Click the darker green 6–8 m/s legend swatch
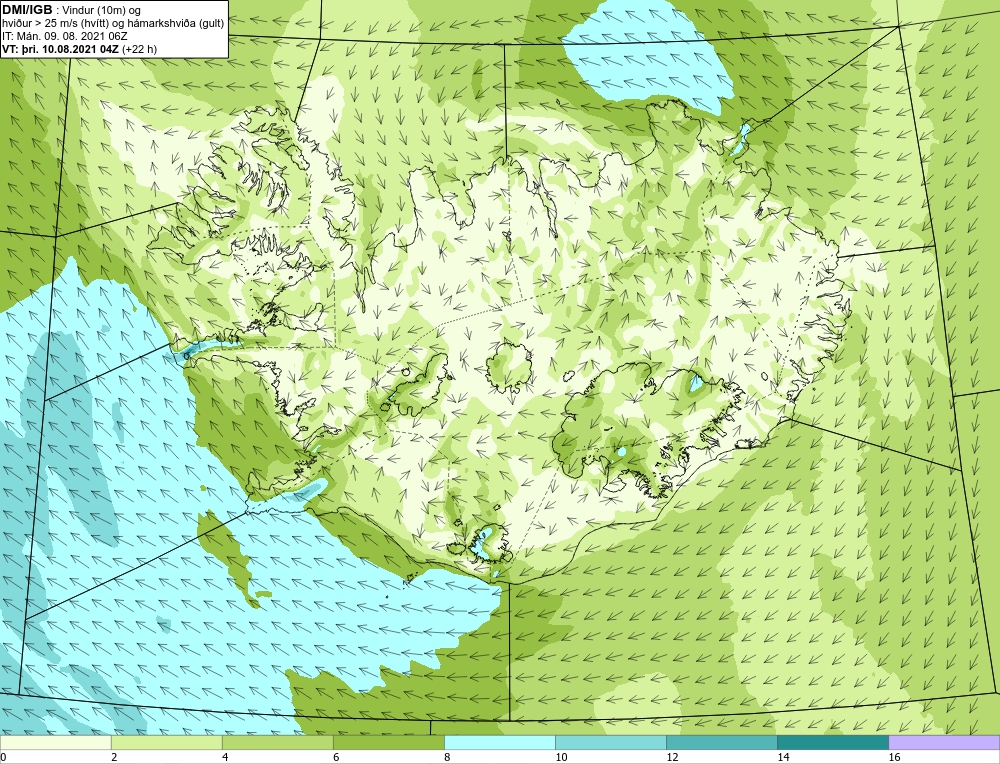 tap(388, 742)
